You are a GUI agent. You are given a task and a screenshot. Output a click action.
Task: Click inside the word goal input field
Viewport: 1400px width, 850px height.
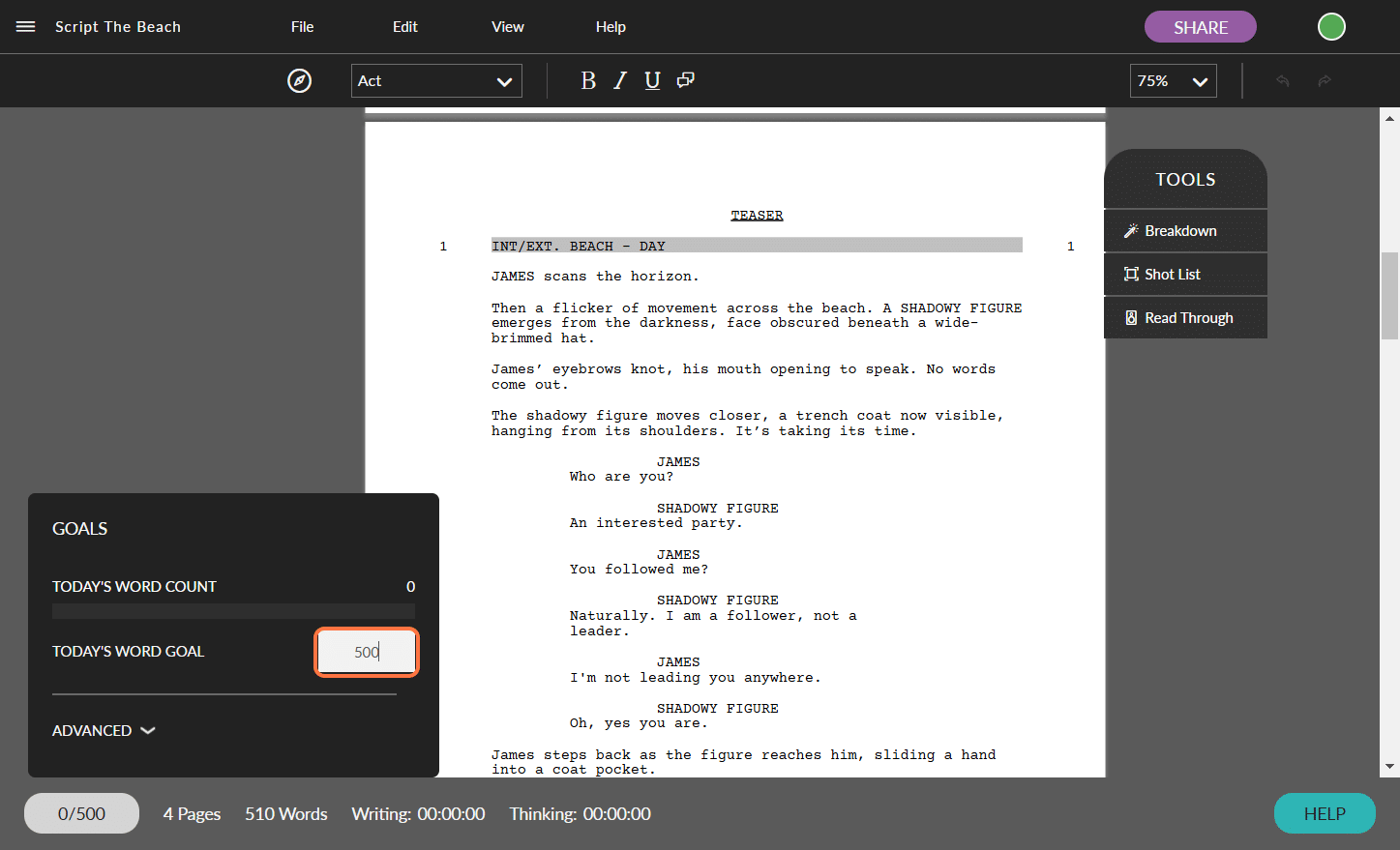pos(367,652)
